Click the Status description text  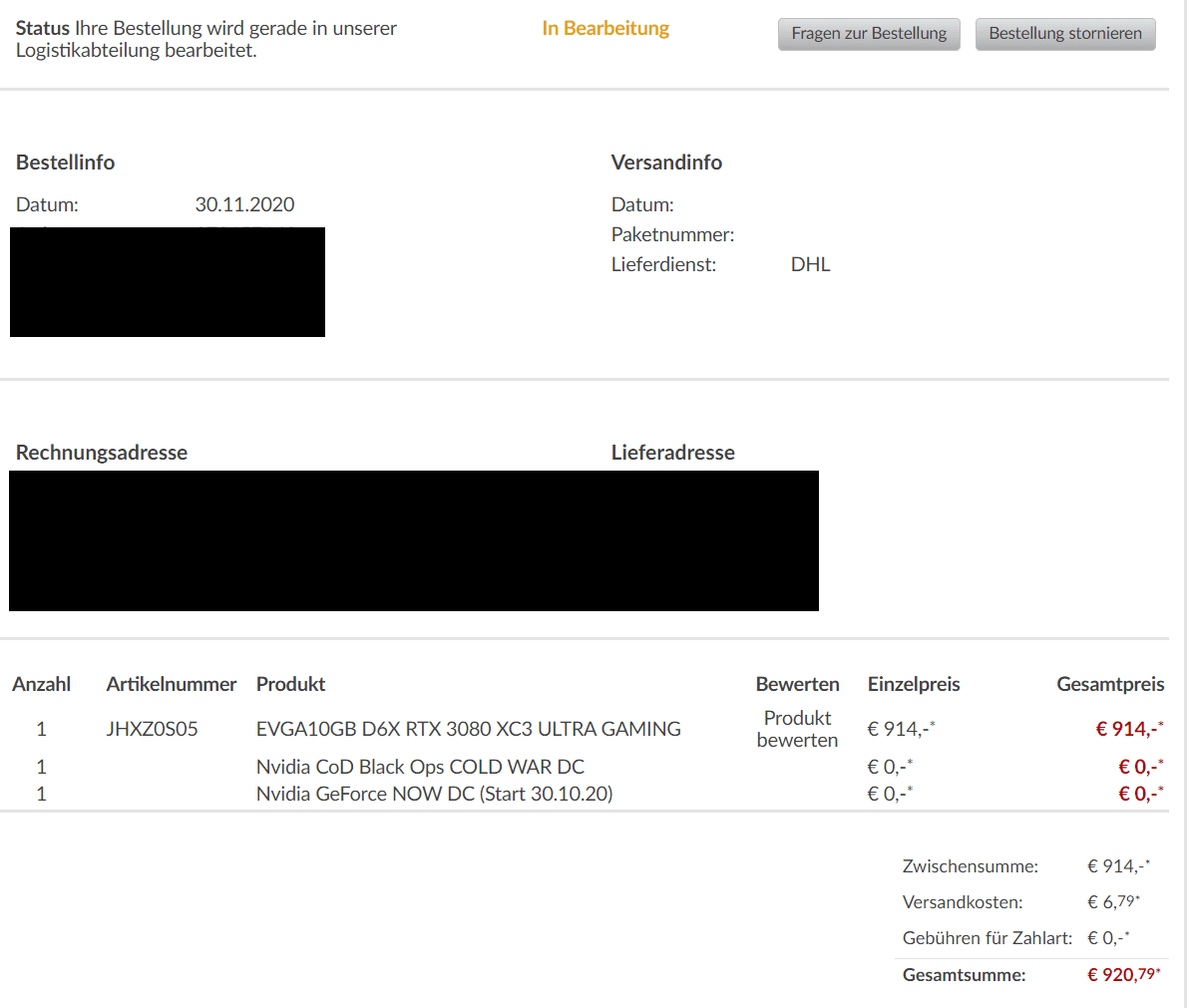206,40
